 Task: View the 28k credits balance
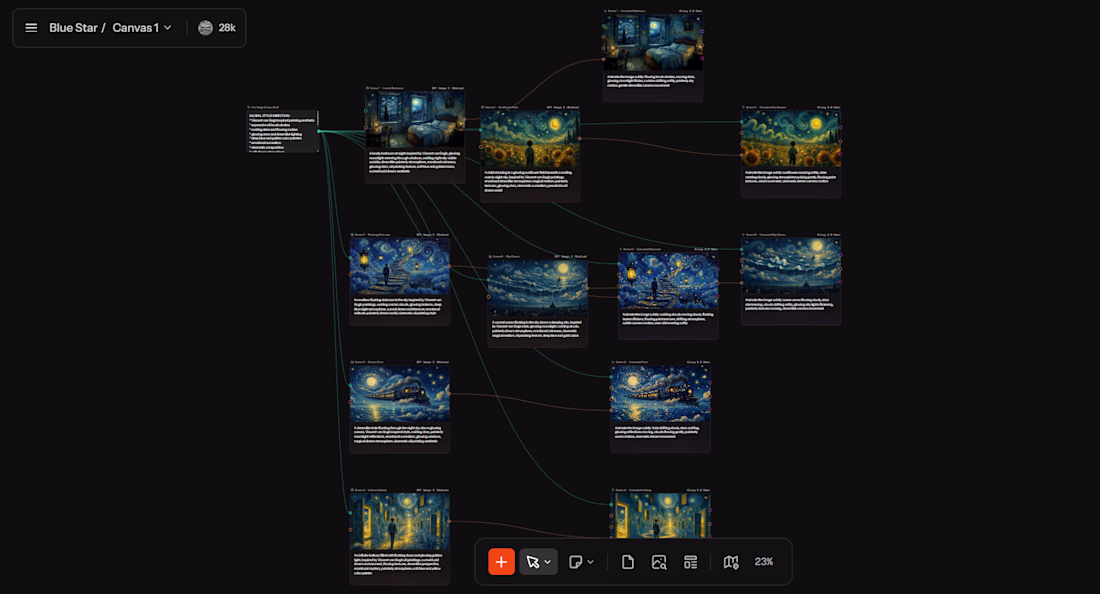click(227, 28)
